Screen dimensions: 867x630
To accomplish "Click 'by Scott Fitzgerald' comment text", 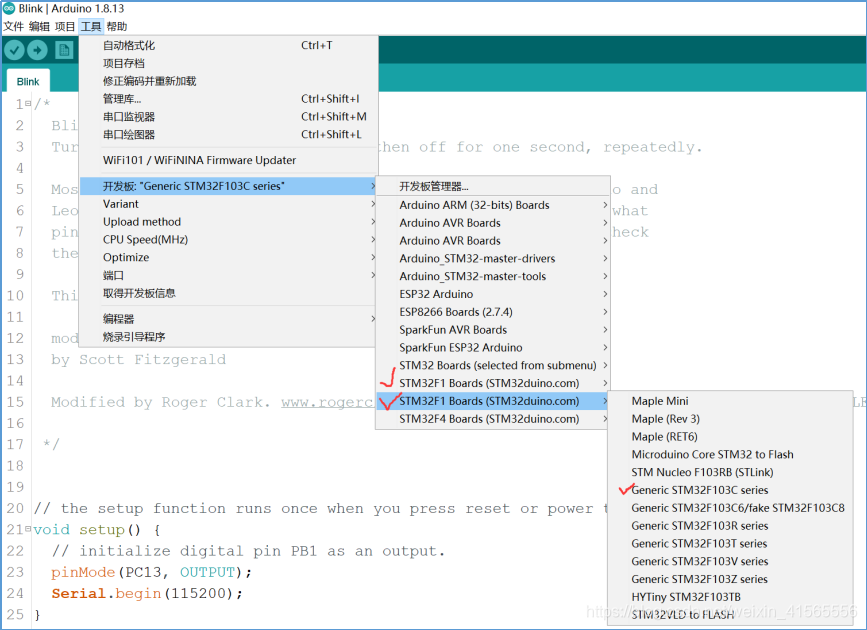I will 139,360.
